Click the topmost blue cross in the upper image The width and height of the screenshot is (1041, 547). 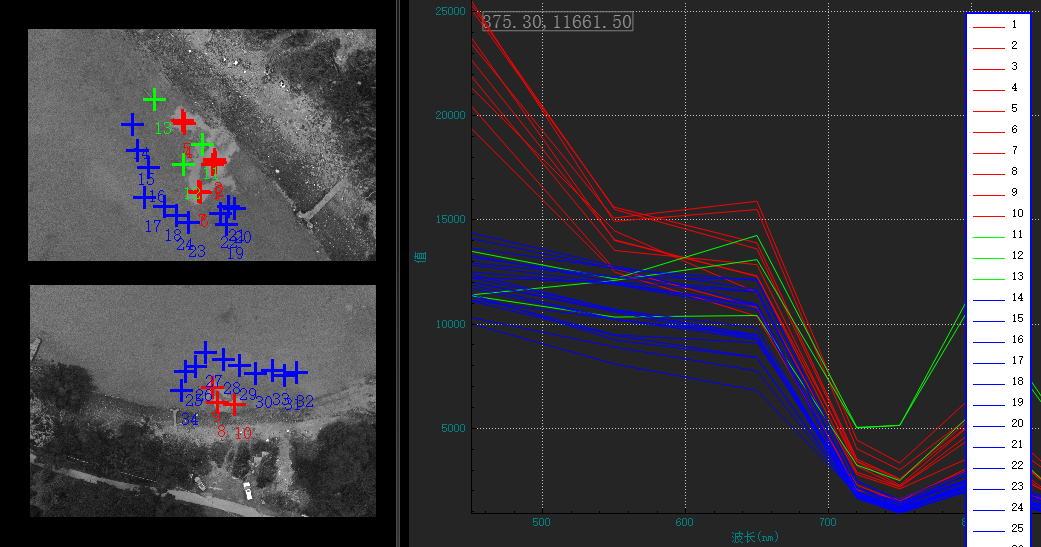point(131,124)
